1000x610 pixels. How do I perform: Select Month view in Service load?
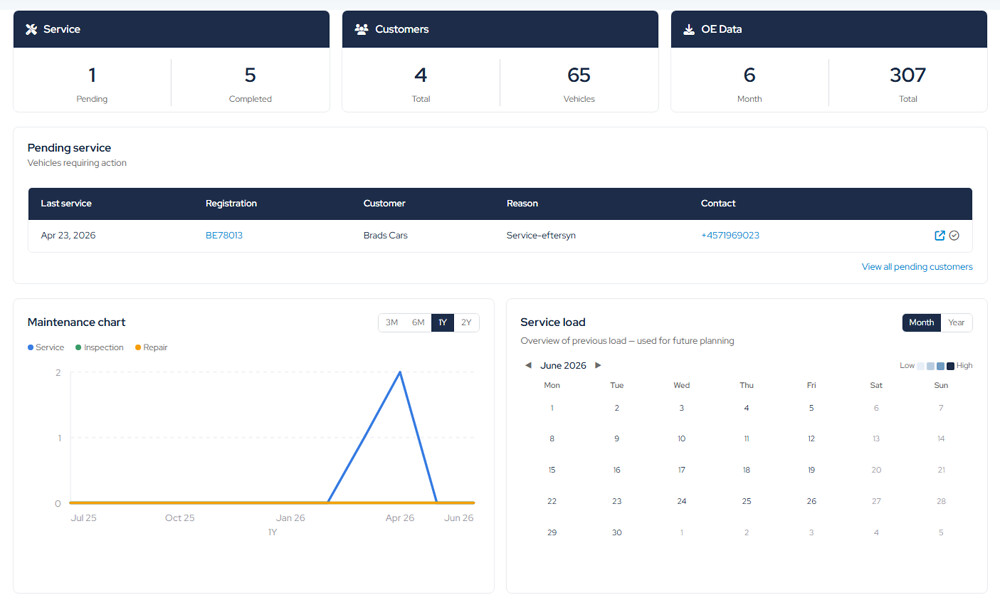click(922, 322)
